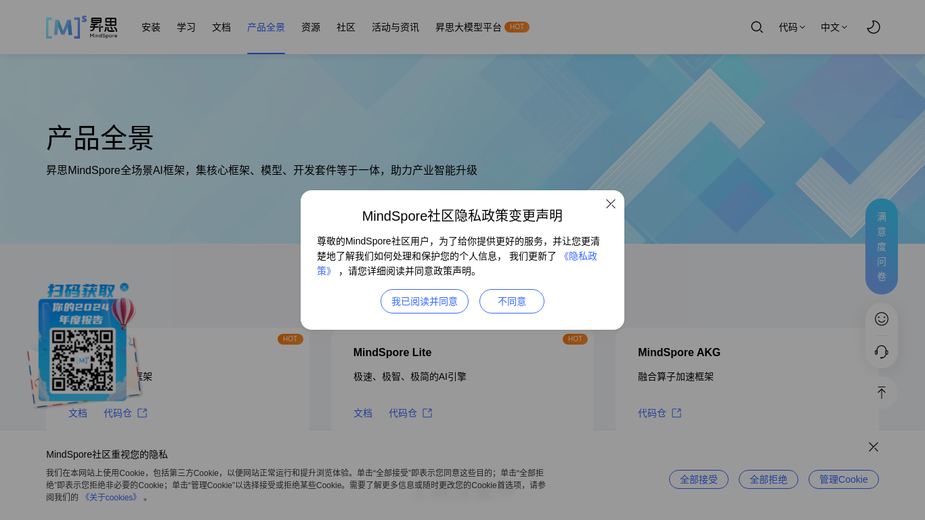925x520 pixels.
Task: Open the 学习 menu
Action: pos(186,27)
